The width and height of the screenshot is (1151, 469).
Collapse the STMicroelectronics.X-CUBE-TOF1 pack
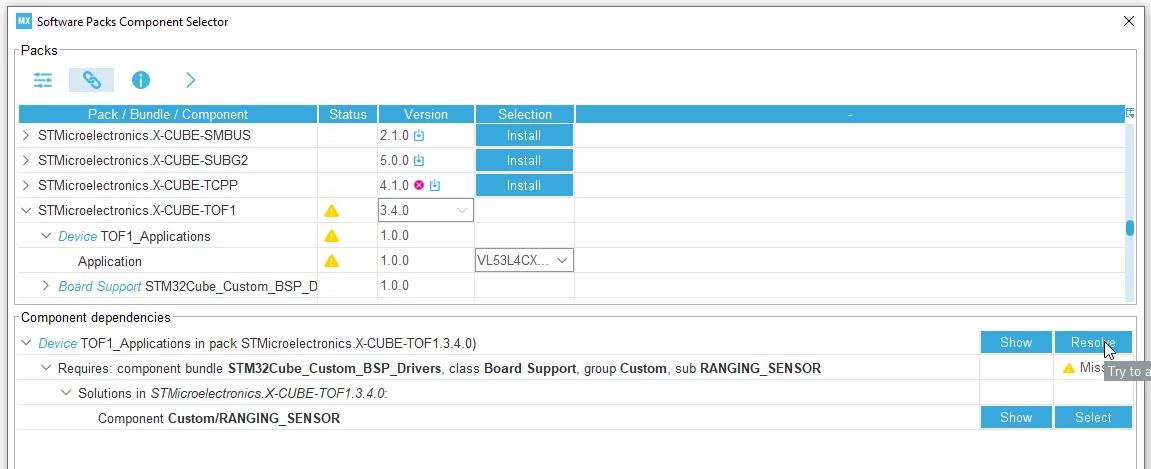[26, 211]
